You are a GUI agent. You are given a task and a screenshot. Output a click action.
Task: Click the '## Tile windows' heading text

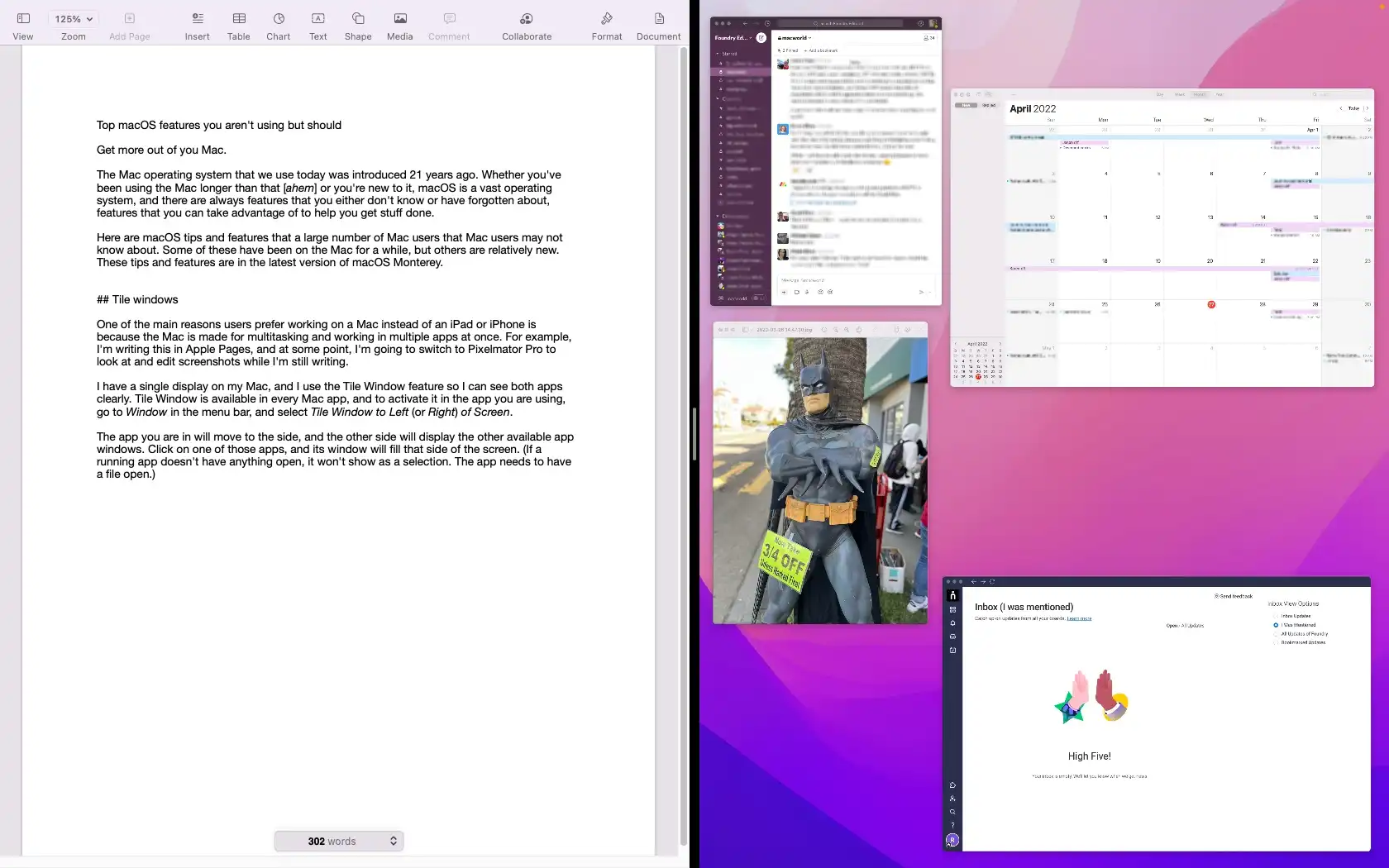point(137,299)
